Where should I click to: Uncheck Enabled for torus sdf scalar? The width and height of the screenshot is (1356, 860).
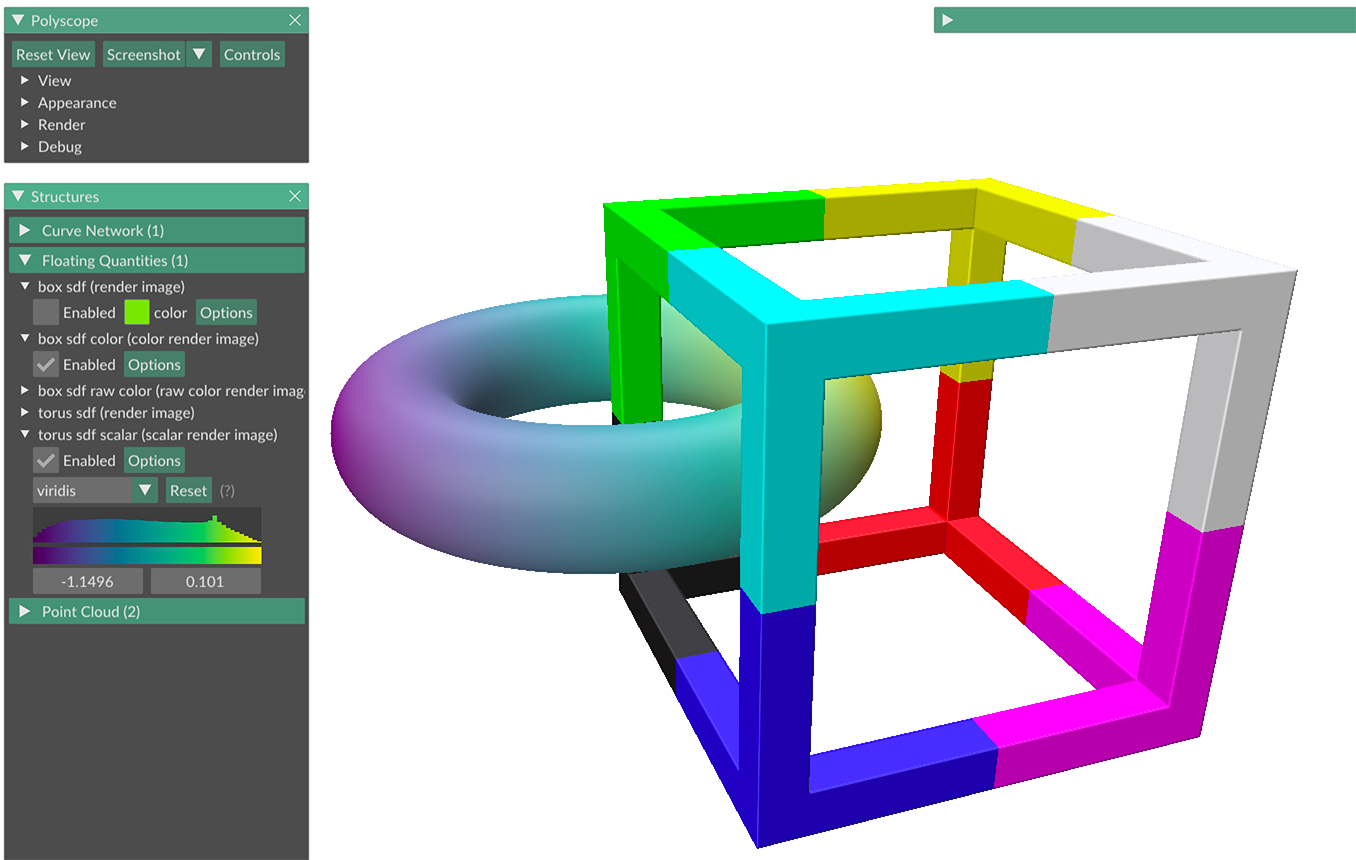coord(46,460)
